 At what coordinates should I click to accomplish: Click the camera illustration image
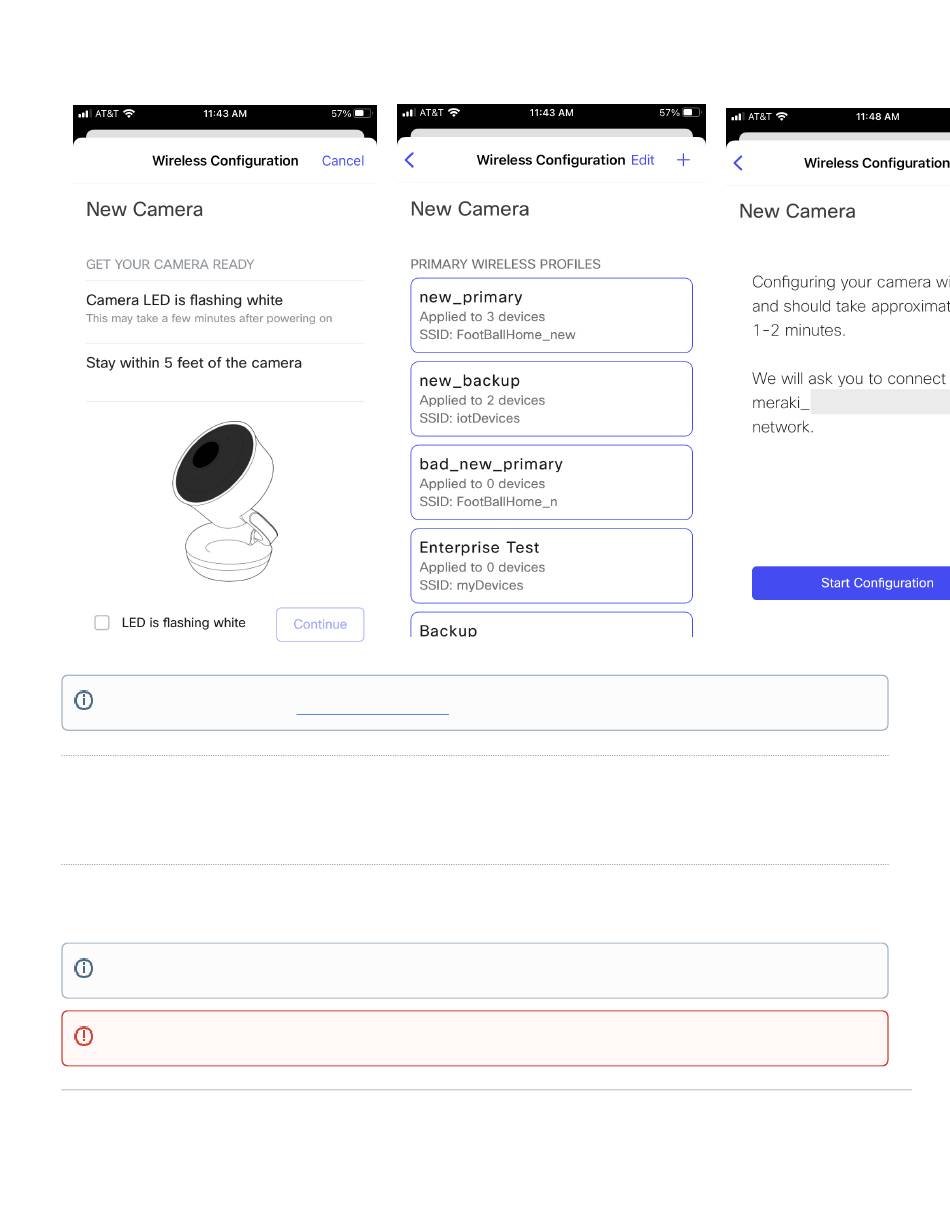click(x=225, y=501)
